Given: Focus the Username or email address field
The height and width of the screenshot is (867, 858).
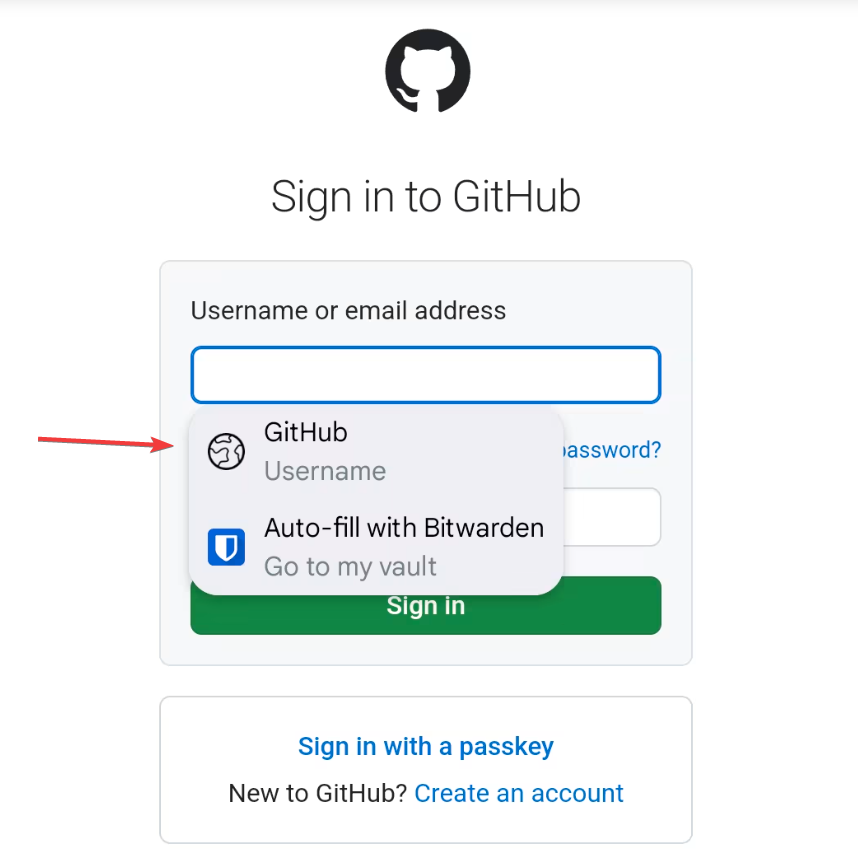Looking at the screenshot, I should tap(426, 375).
